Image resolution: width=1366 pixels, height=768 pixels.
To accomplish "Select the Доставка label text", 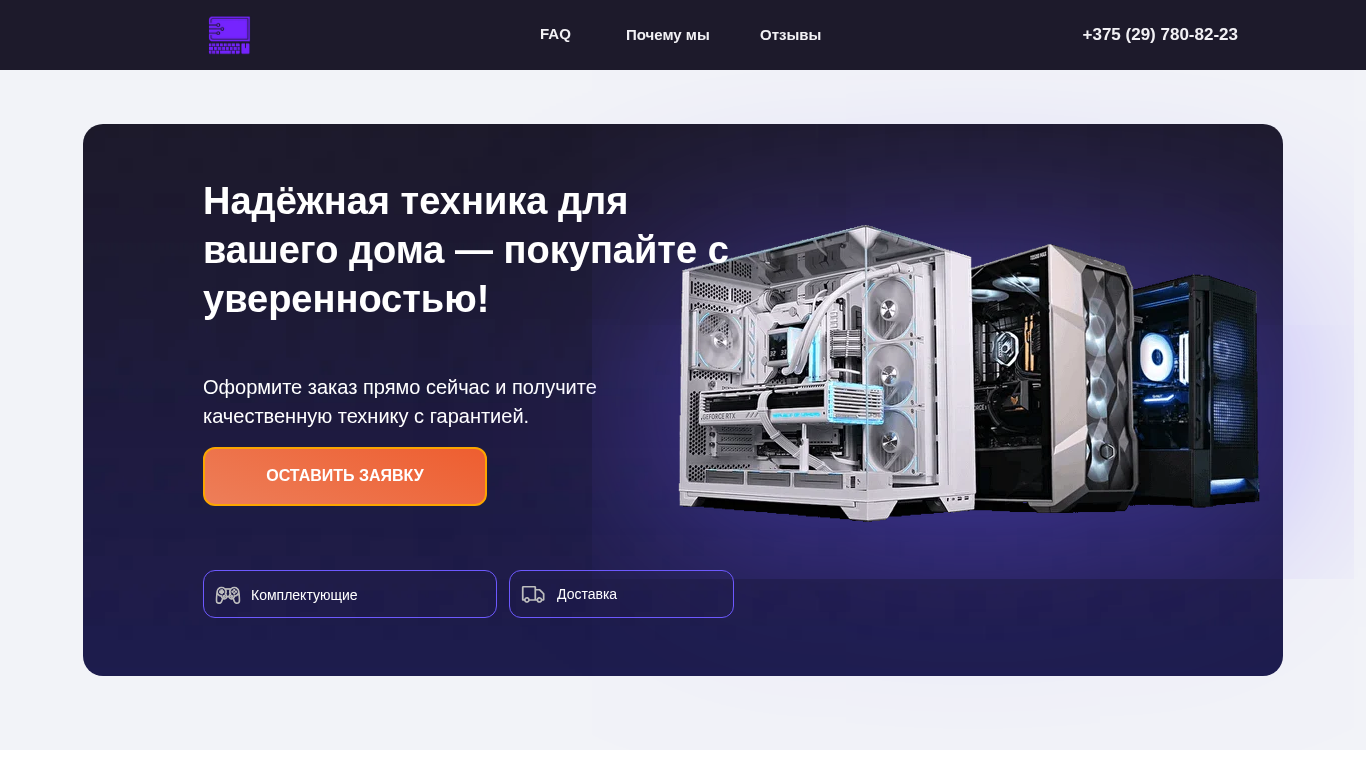I will (587, 594).
